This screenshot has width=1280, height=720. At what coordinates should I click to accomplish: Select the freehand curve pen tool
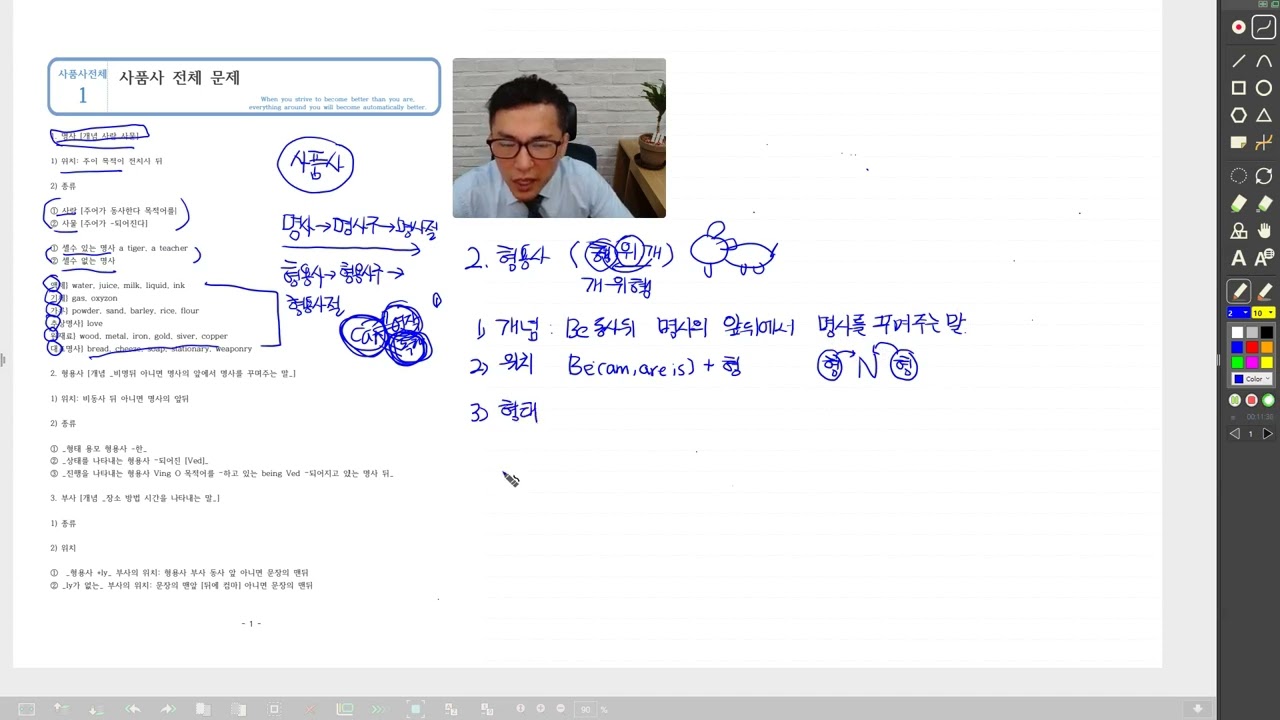coord(1264,27)
